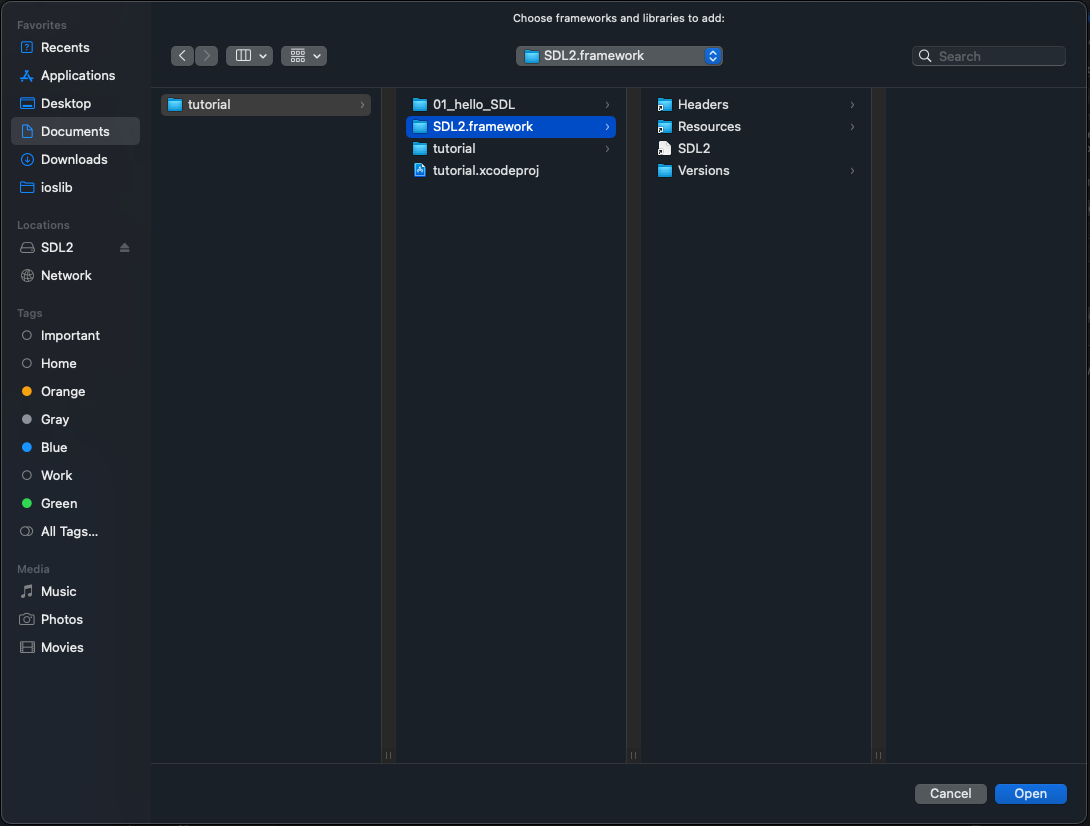1090x826 pixels.
Task: Select the Headers folder
Action: (755, 104)
